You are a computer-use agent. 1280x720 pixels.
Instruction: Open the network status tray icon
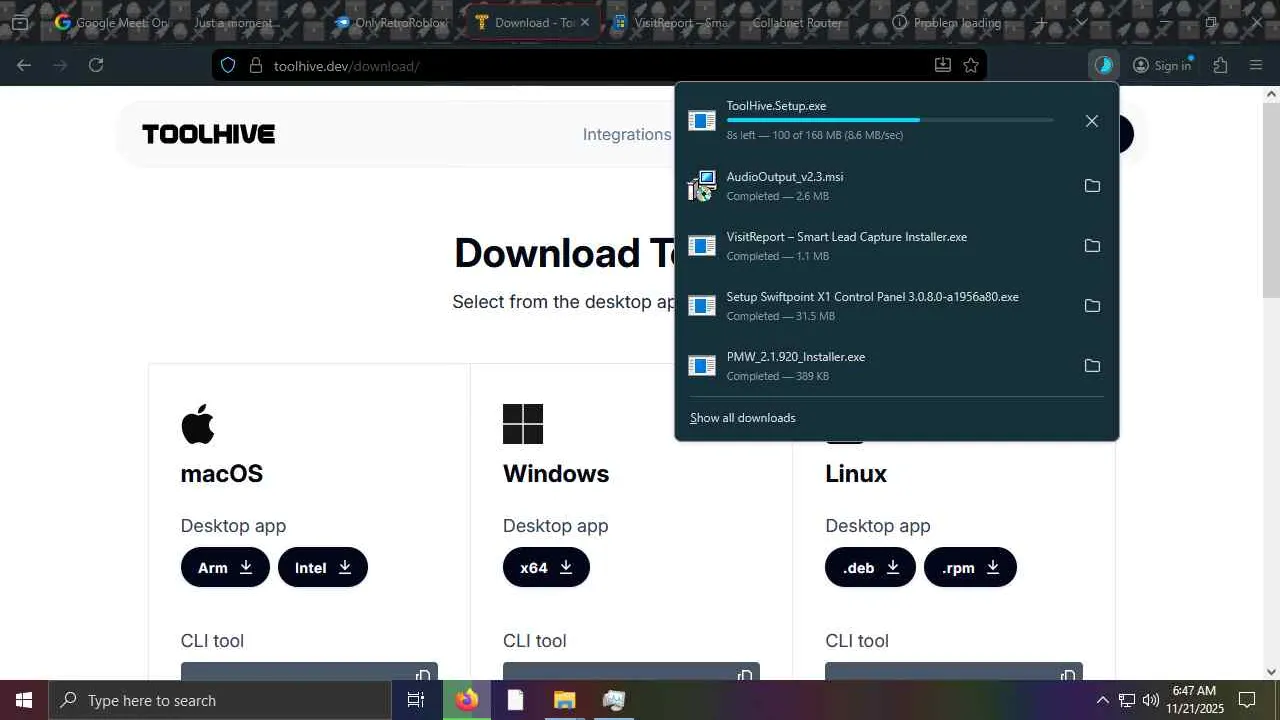(x=1126, y=700)
